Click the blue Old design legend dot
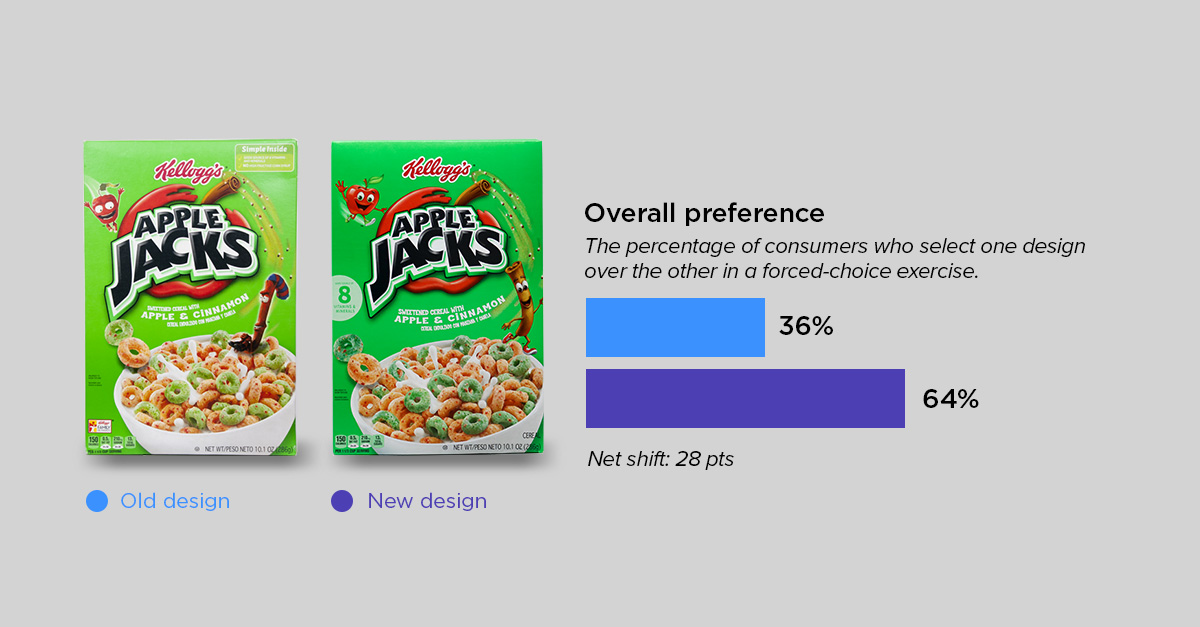Screen dimensions: 1200x627 (x=97, y=501)
